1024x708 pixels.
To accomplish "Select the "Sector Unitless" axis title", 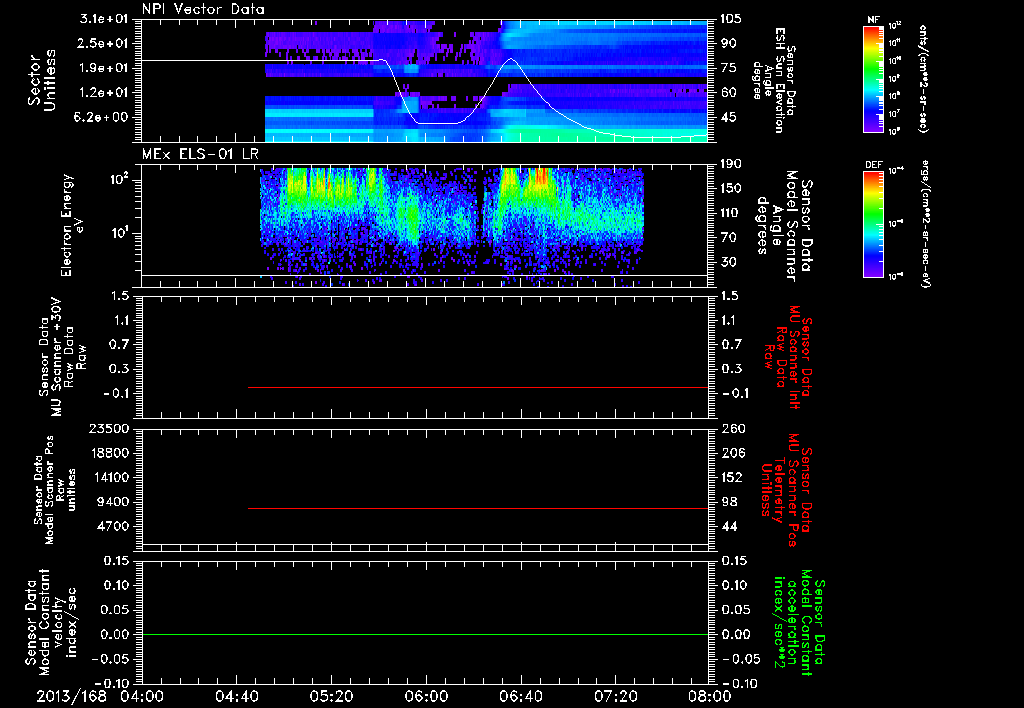I will click(42, 80).
